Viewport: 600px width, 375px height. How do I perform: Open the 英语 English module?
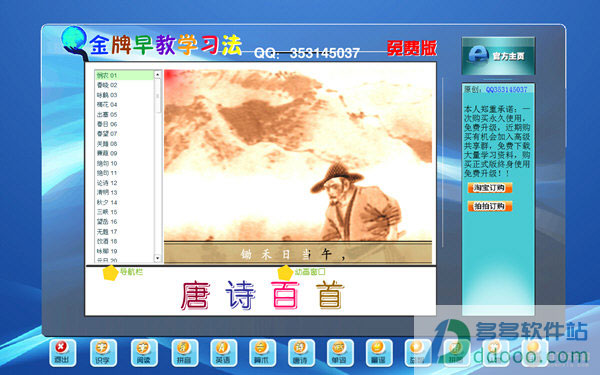[223, 353]
